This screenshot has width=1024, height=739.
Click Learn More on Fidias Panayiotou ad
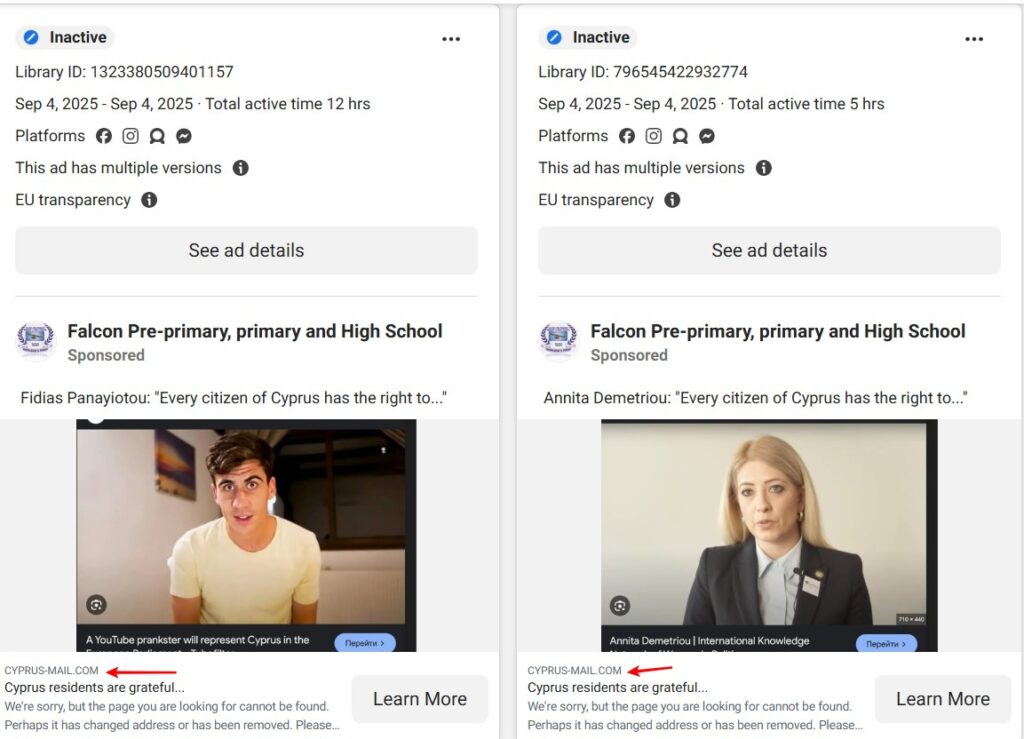click(420, 699)
